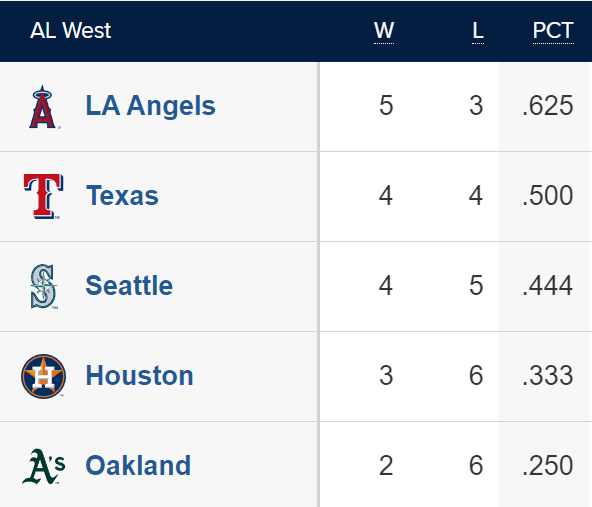Select Houston's losses value of 6
Image resolution: width=592 pixels, height=507 pixels.
476,376
